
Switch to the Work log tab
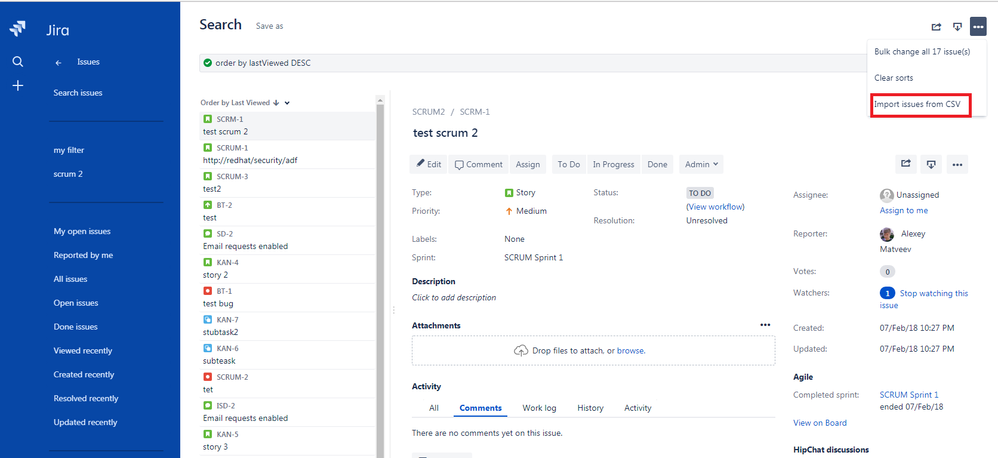coord(539,408)
